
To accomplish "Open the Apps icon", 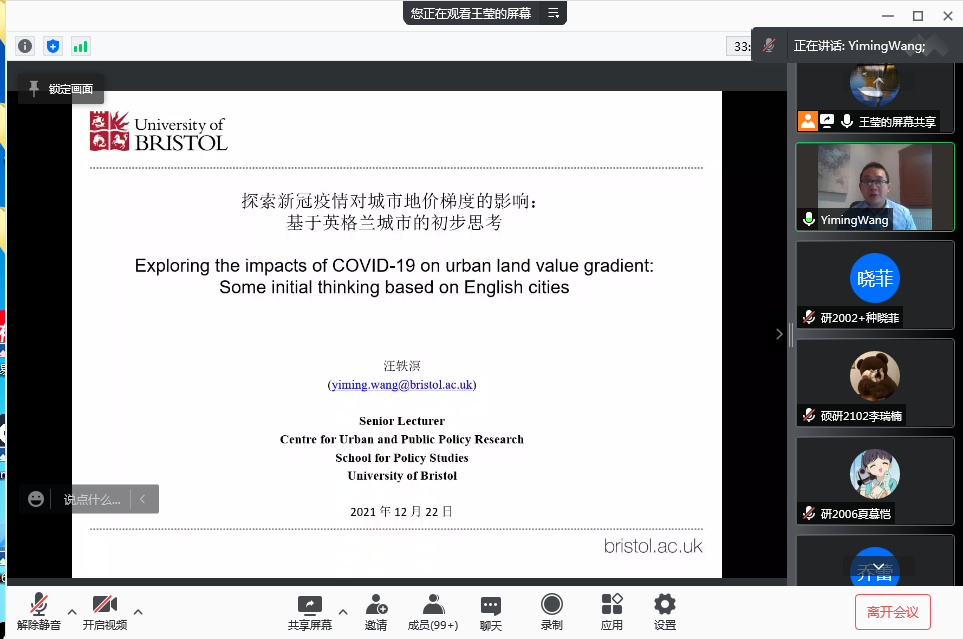I will pyautogui.click(x=611, y=611).
